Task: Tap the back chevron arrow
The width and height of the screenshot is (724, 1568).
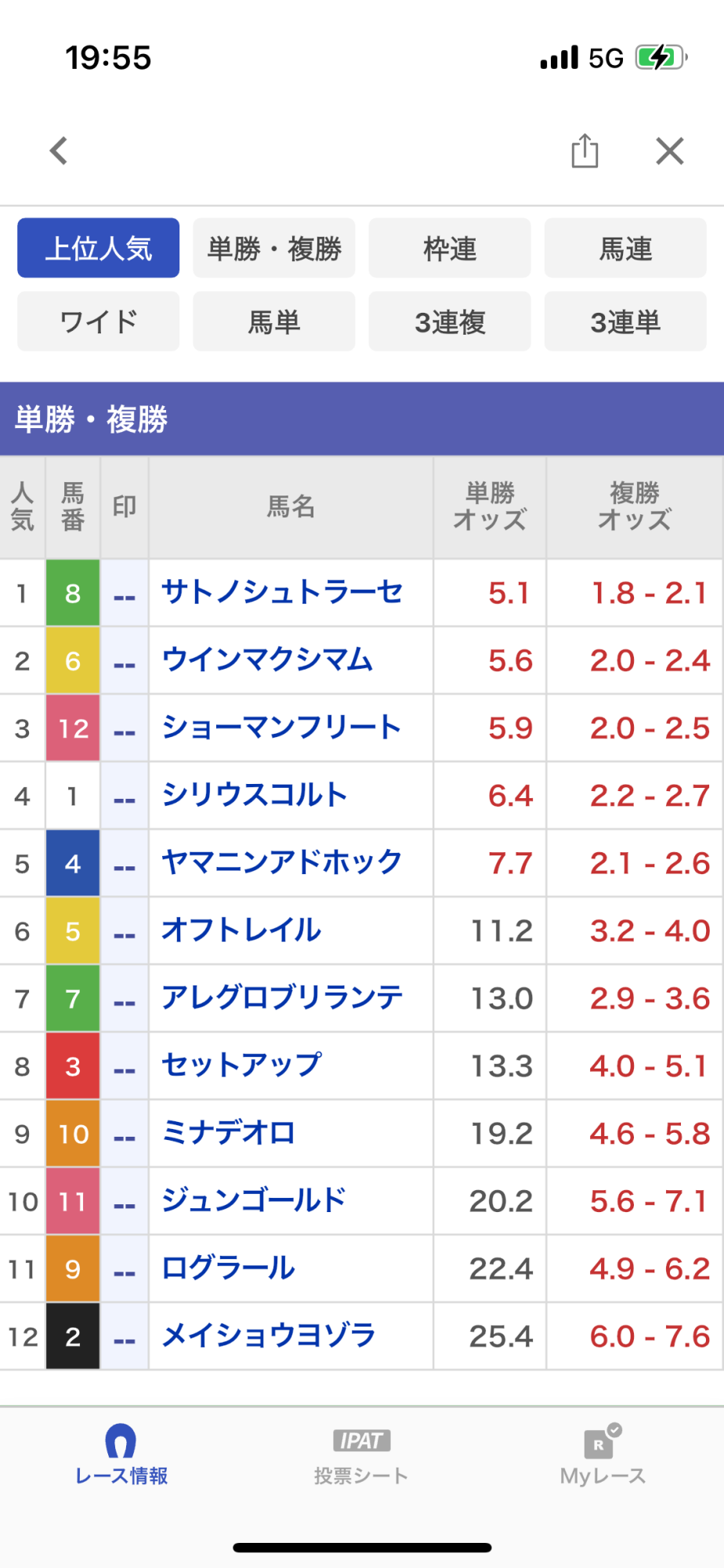Action: (60, 151)
